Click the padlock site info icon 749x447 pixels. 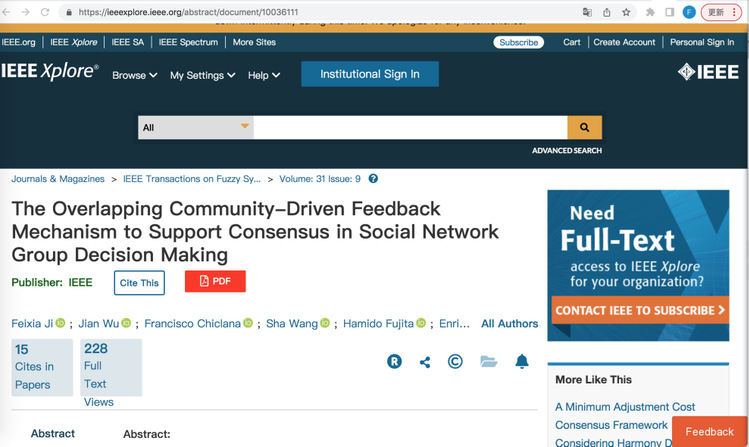(x=69, y=12)
